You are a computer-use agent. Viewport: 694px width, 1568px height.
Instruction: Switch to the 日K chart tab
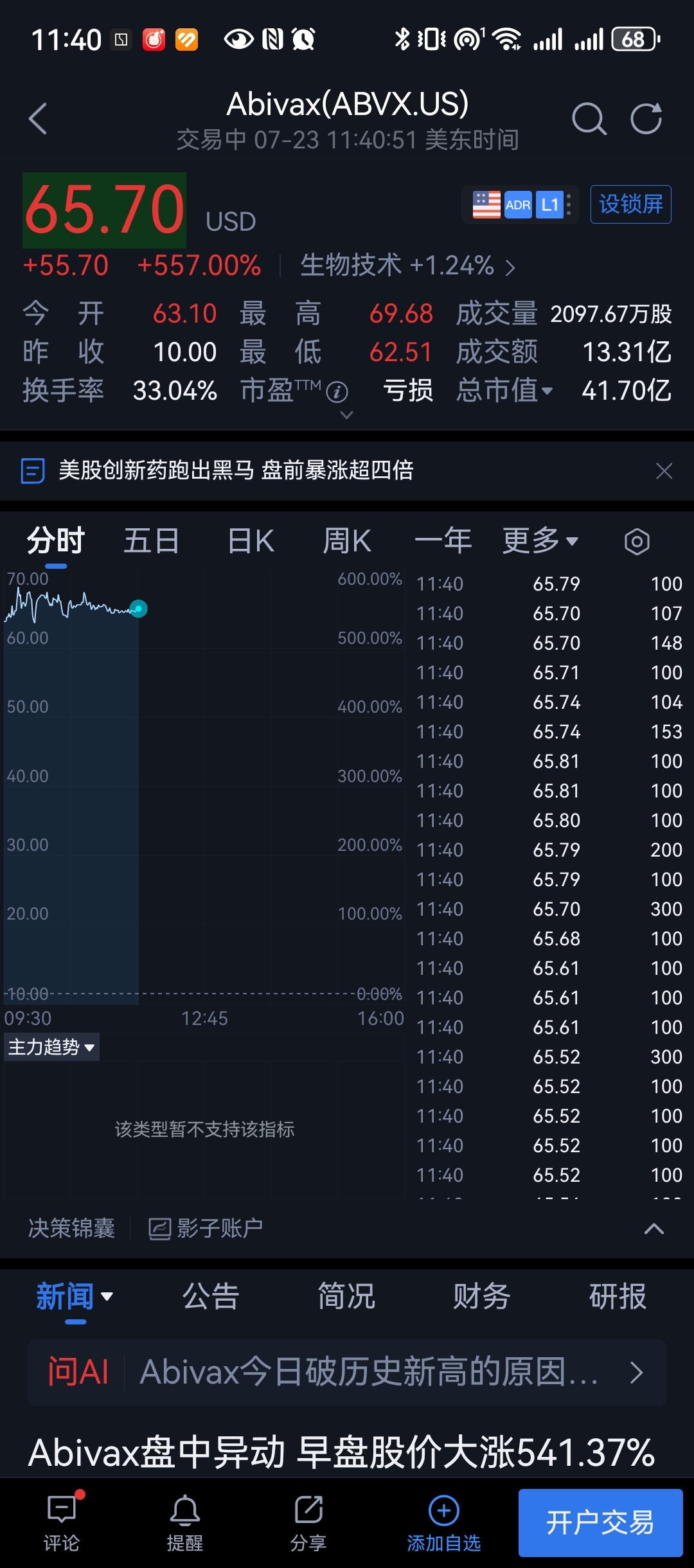coord(251,541)
